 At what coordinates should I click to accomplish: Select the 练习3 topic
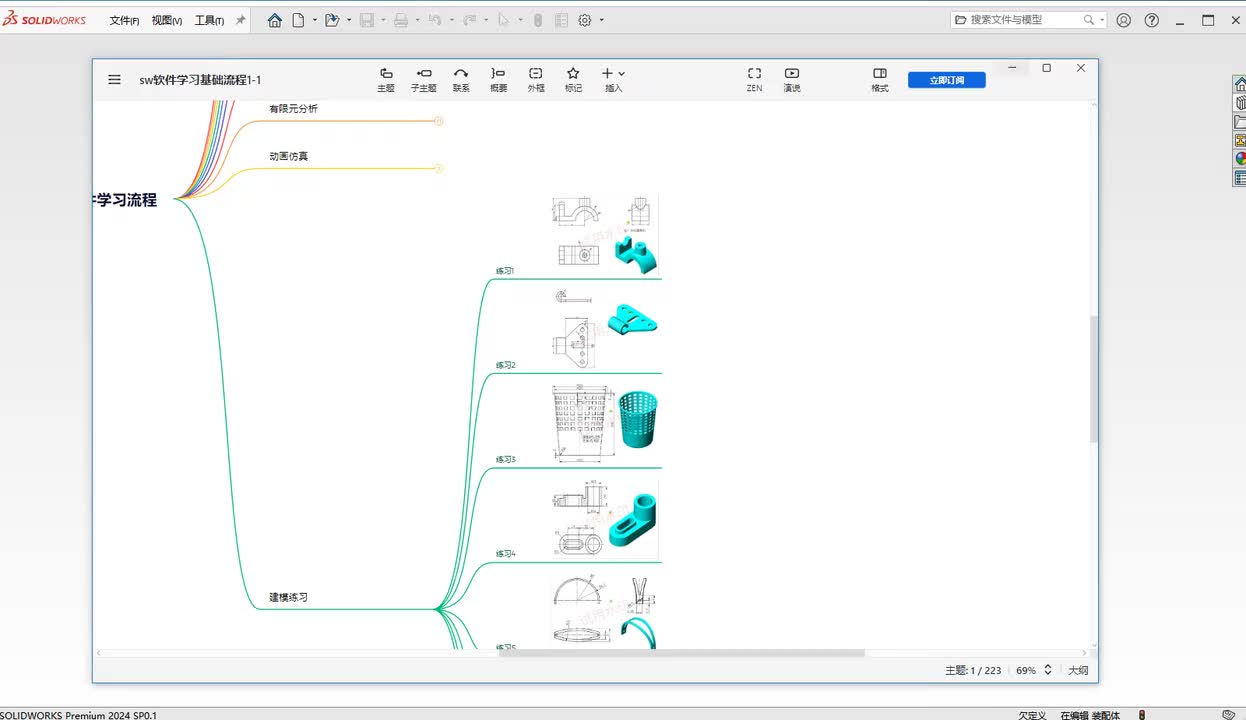pos(505,459)
